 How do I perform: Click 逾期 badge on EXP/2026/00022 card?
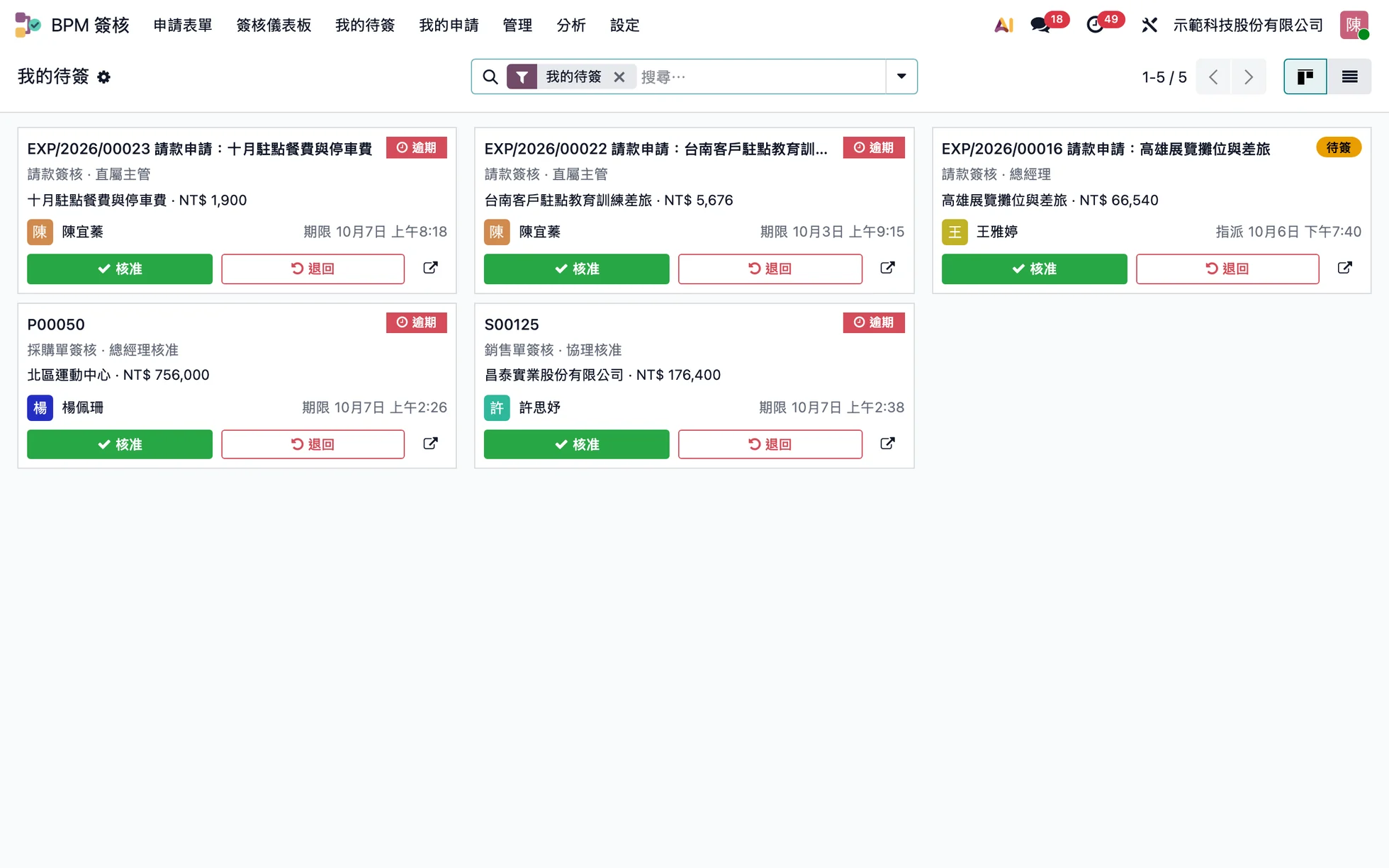pos(874,147)
